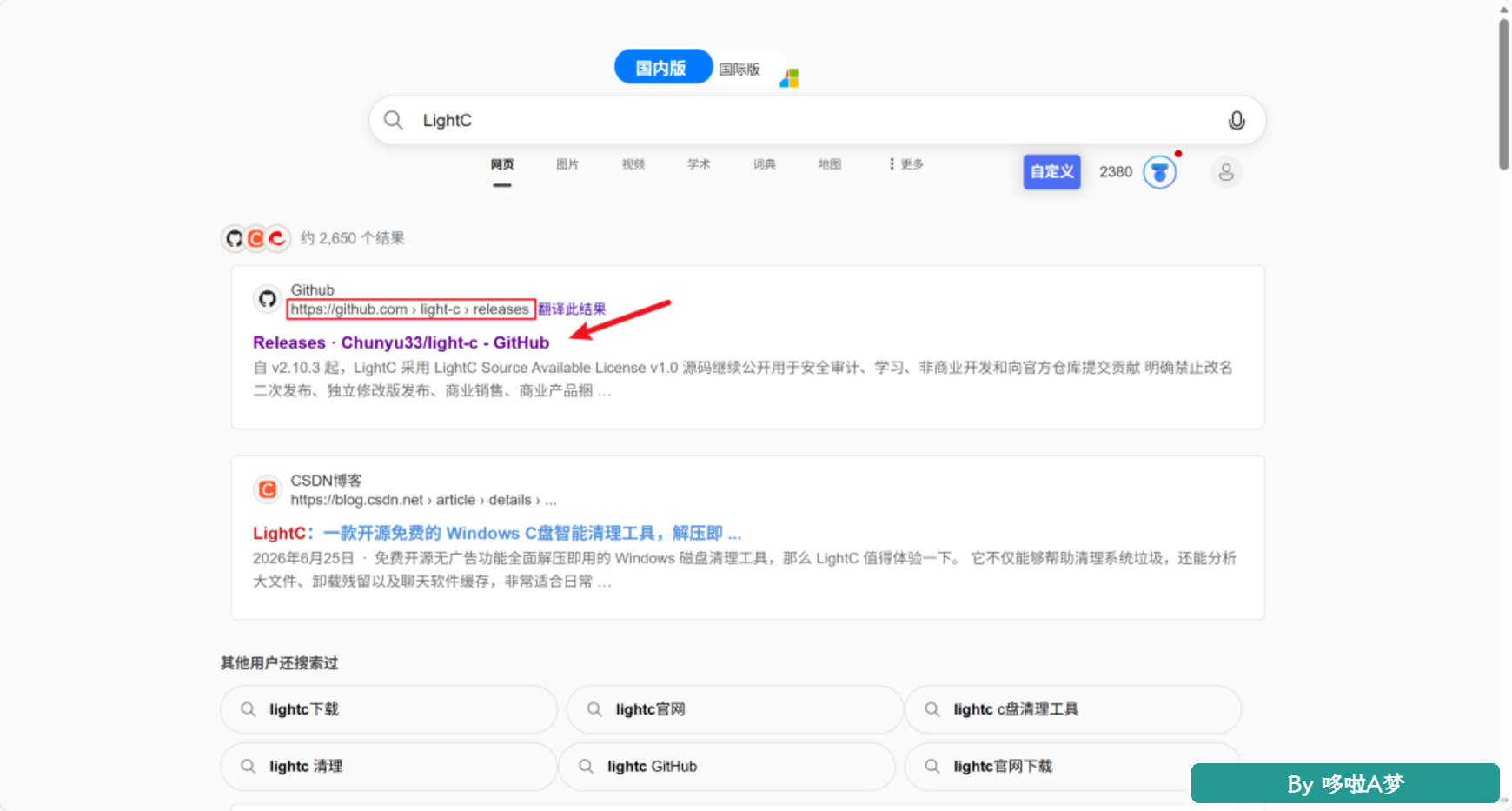Click the CSDN博客 site name label

(326, 480)
